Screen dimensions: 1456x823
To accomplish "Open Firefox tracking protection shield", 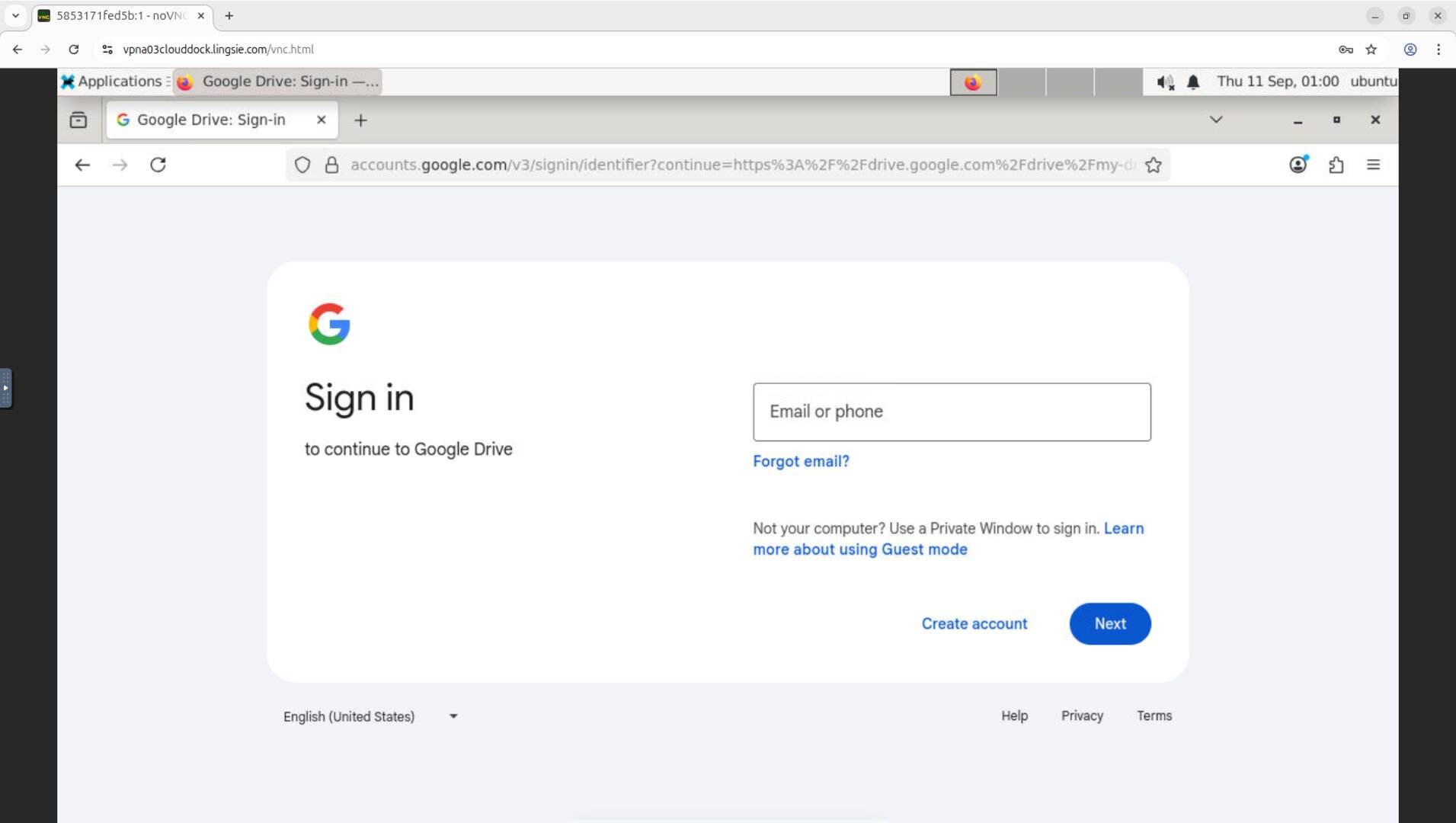I will 302,165.
